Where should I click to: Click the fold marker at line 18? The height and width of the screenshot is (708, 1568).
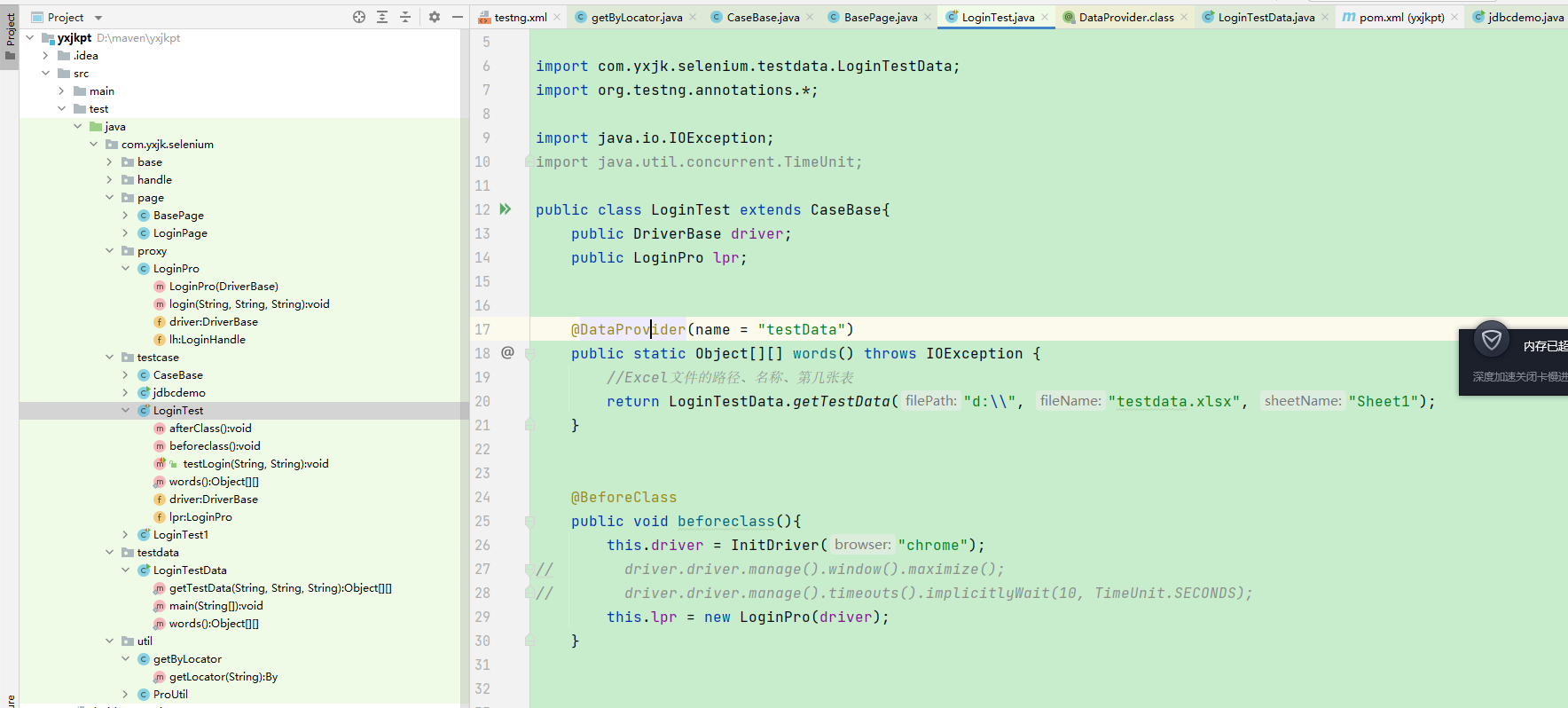click(529, 353)
